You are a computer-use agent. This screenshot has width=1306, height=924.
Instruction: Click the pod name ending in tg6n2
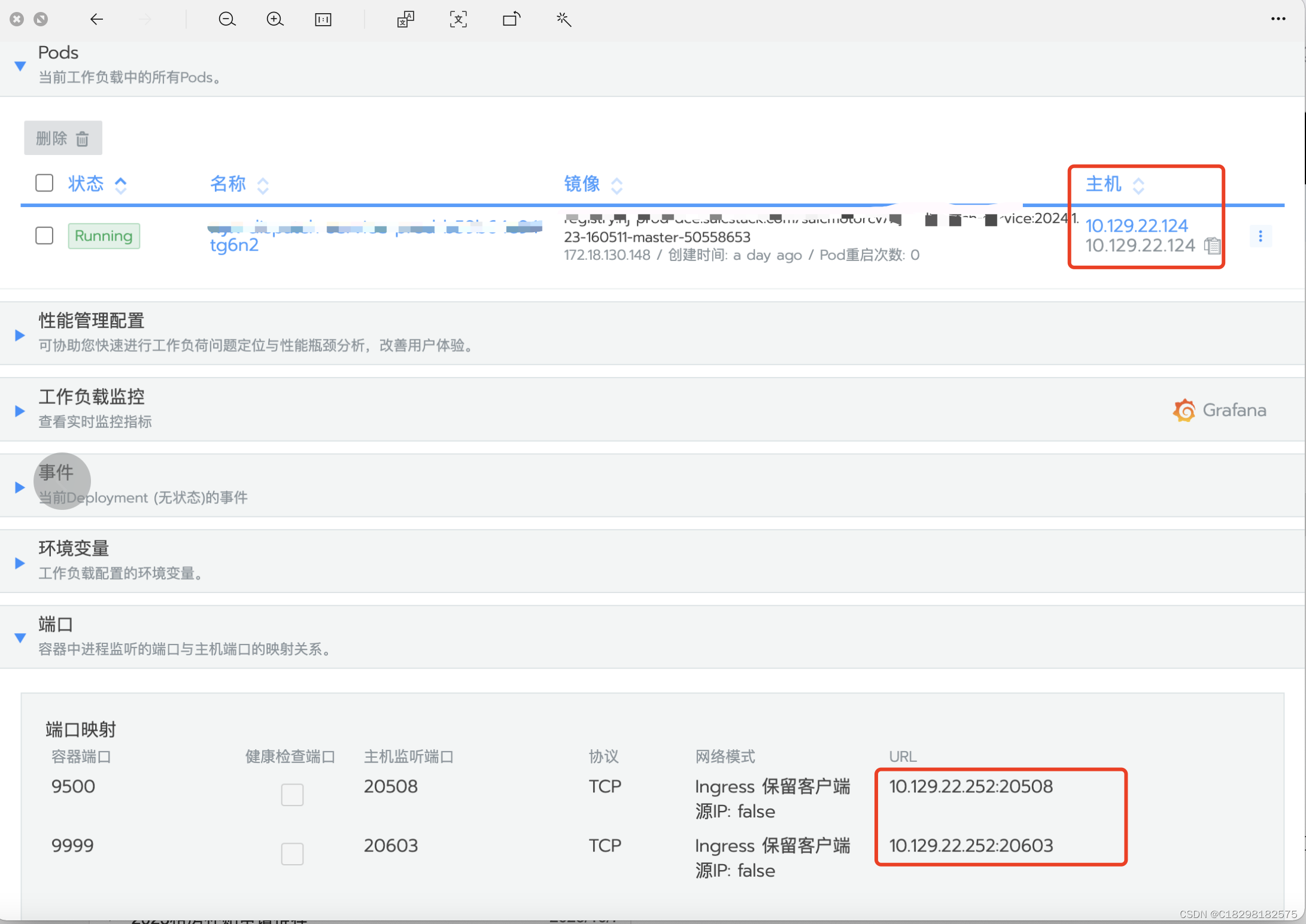[x=234, y=245]
